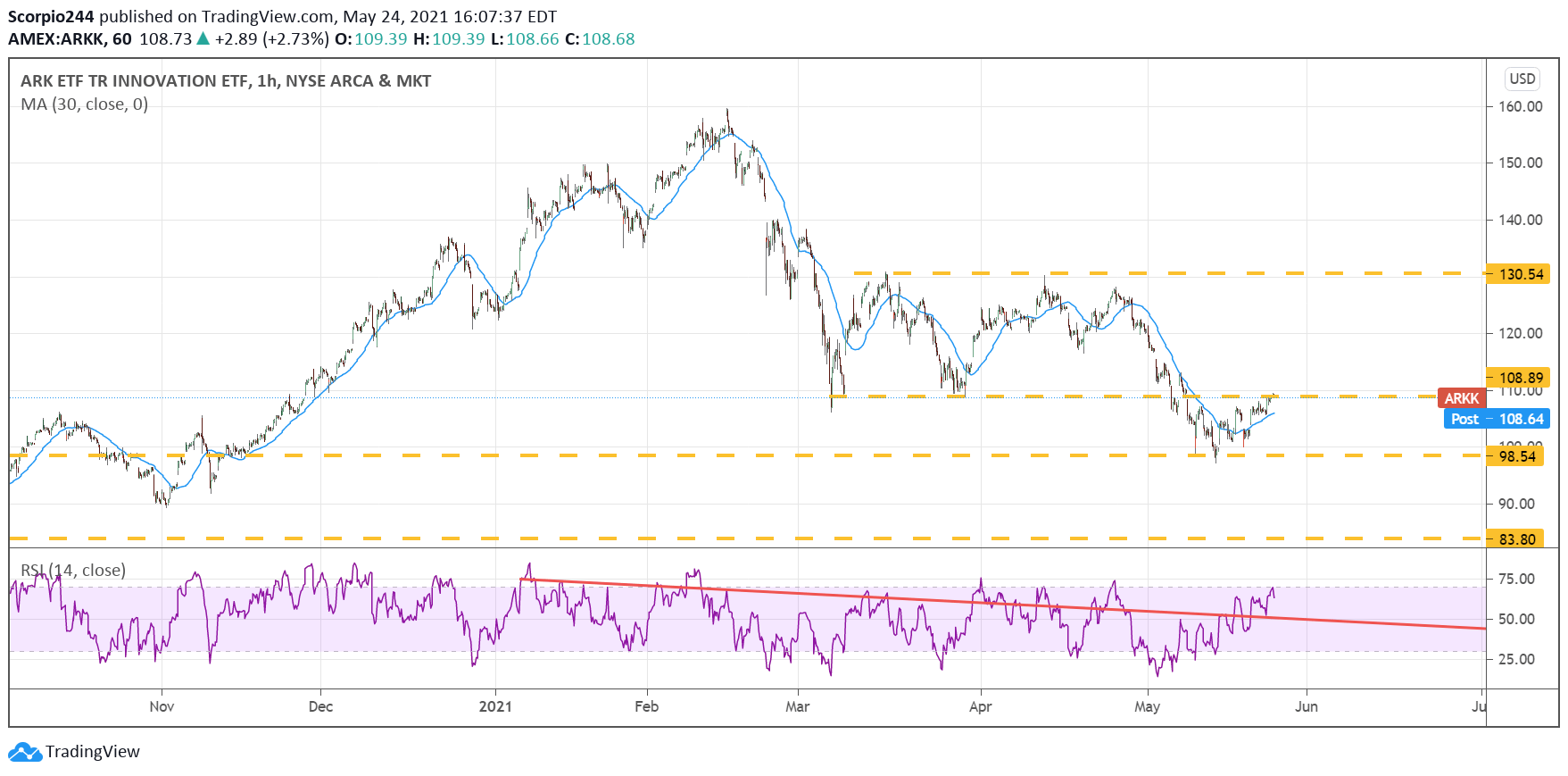Click the MA (30, close, 0) indicator label
Viewport: 1568px width, 776px height.
pyautogui.click(x=85, y=104)
